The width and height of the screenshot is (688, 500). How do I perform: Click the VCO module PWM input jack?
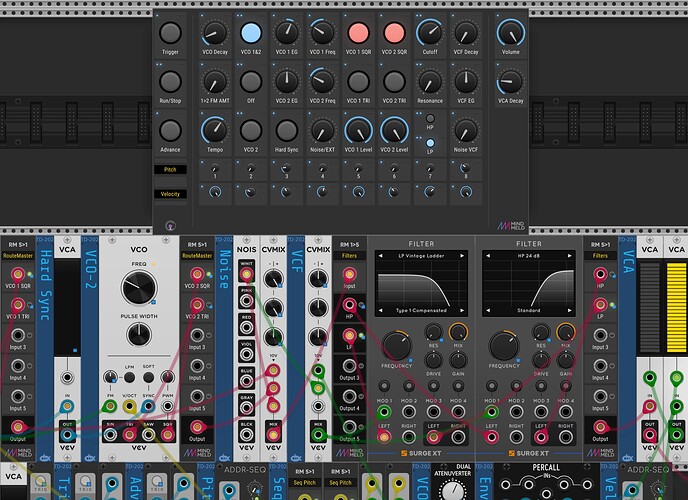(167, 406)
